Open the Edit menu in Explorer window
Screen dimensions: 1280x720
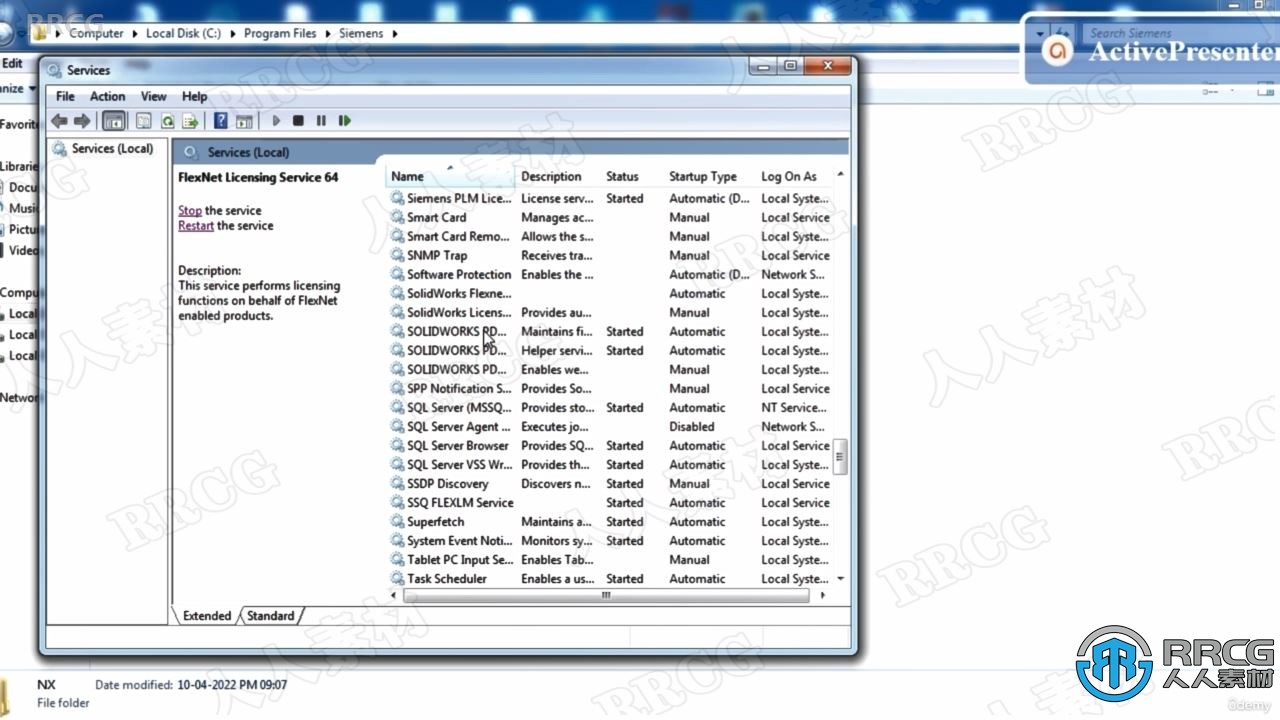[x=12, y=63]
